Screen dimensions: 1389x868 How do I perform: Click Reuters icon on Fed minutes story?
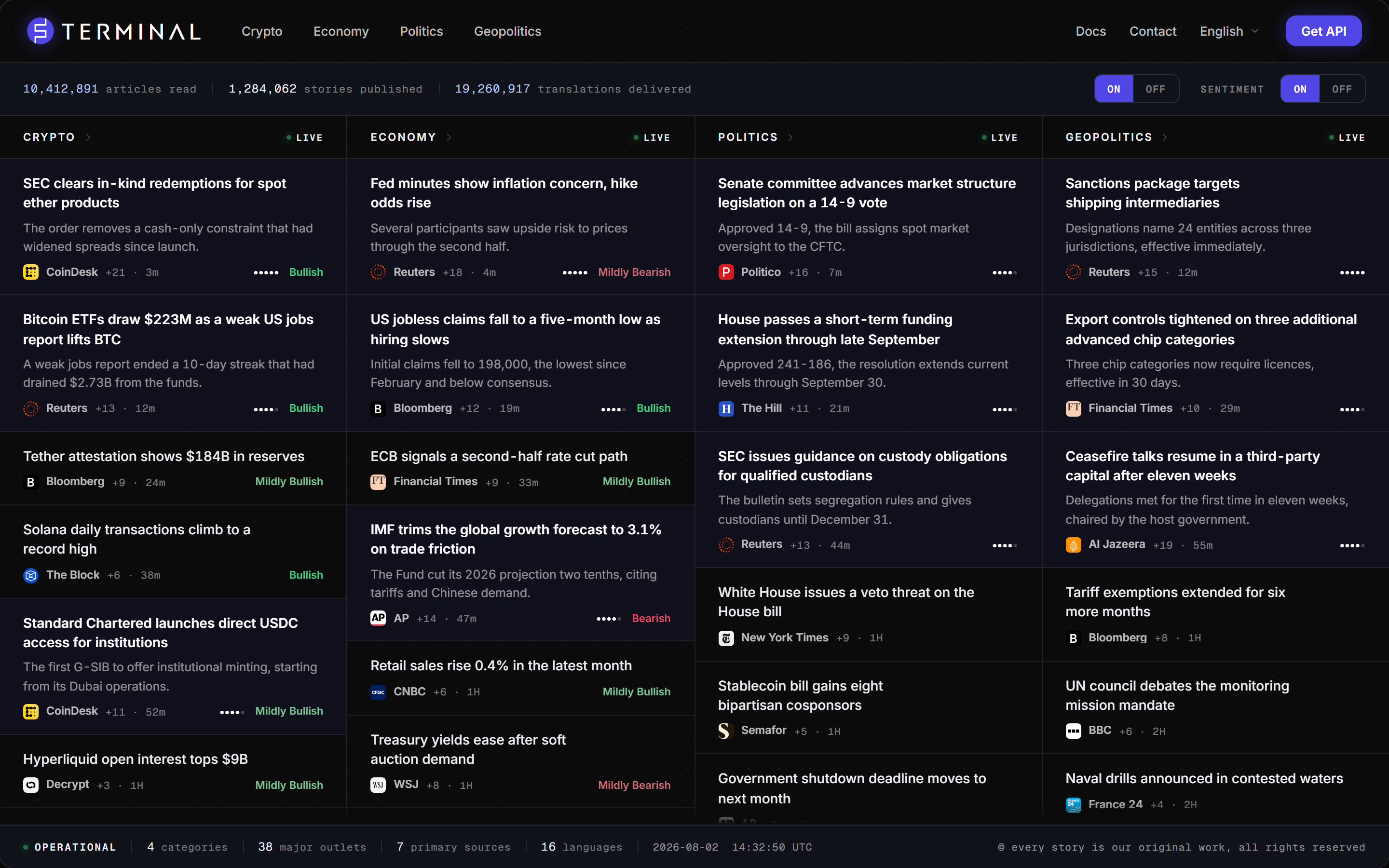(x=378, y=272)
